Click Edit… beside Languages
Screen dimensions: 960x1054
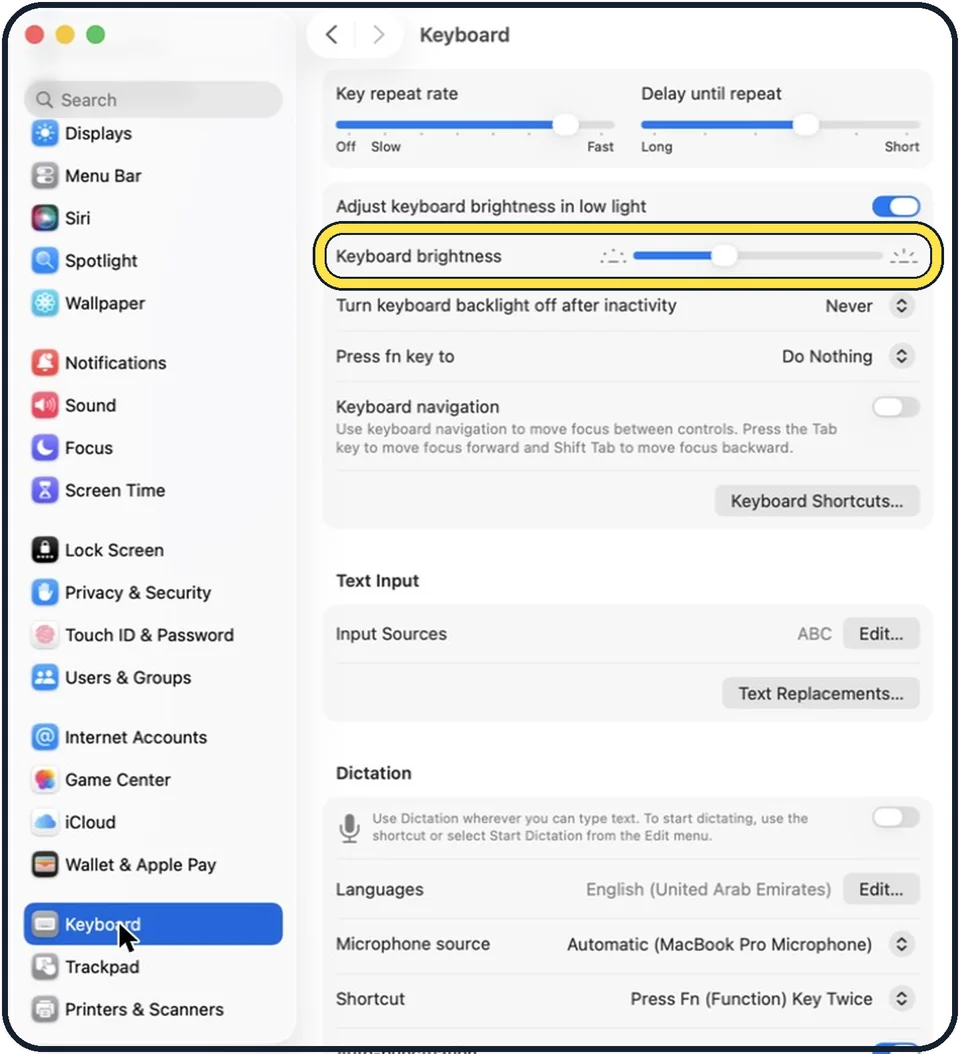click(881, 889)
